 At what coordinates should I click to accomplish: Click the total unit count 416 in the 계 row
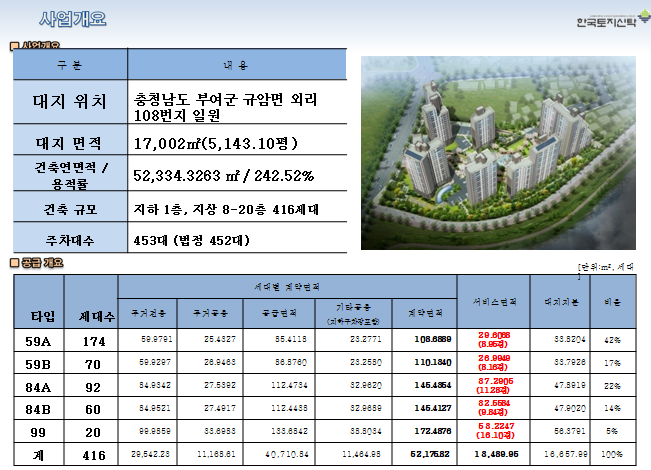coord(94,455)
